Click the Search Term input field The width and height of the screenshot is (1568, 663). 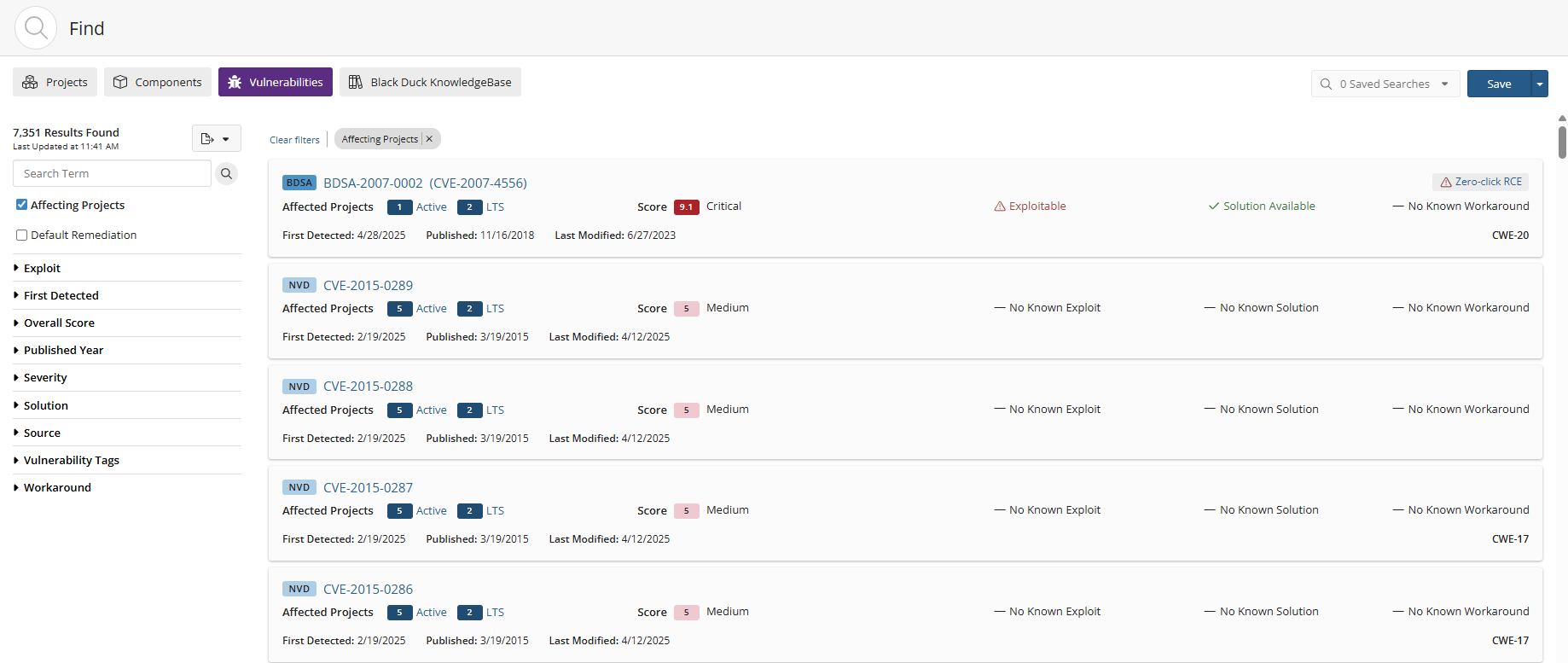(x=112, y=173)
